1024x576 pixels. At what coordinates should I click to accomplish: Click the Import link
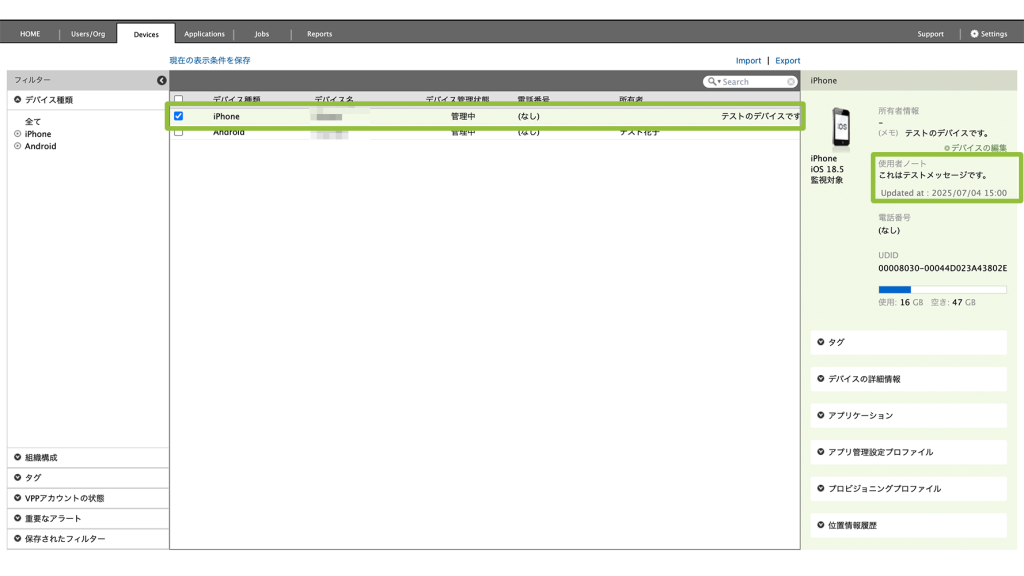[748, 61]
